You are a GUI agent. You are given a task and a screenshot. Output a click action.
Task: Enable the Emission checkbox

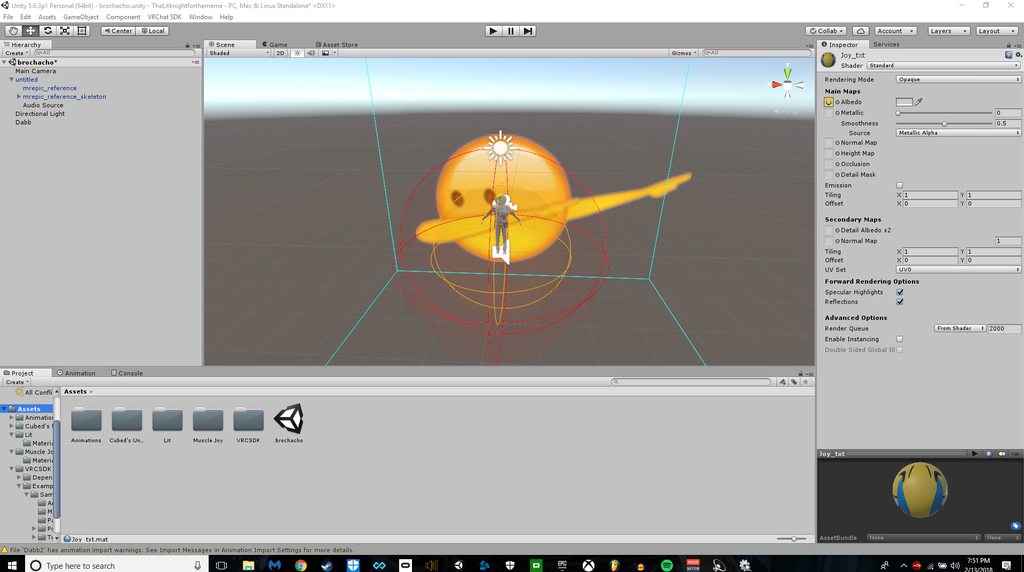point(899,185)
